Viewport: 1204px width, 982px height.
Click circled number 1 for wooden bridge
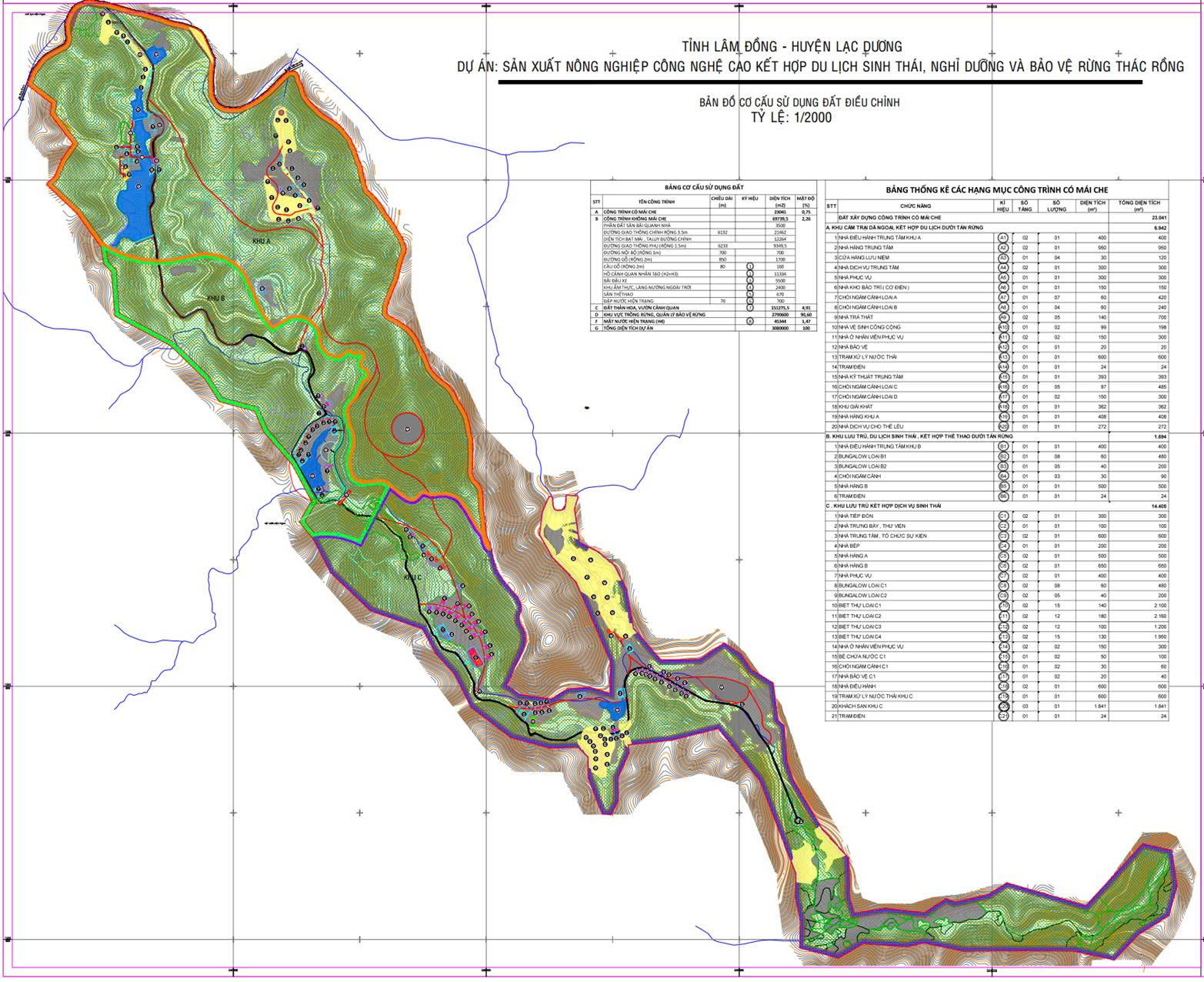tap(749, 266)
